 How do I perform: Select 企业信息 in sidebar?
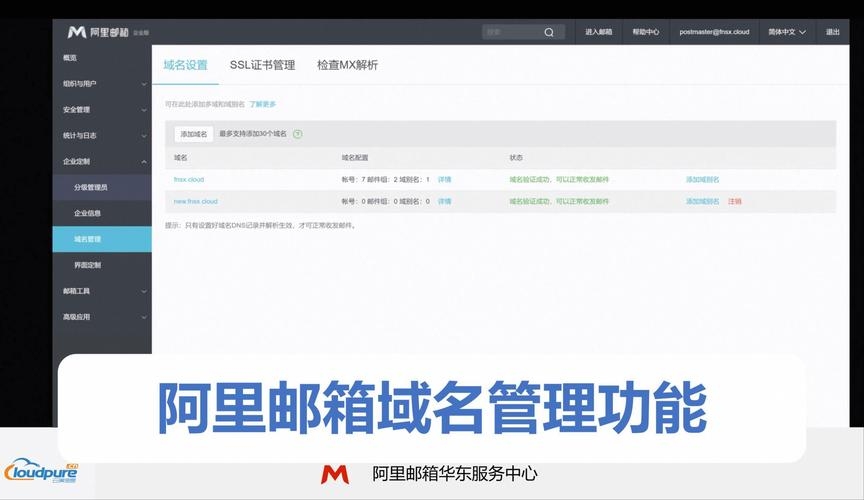coord(102,213)
